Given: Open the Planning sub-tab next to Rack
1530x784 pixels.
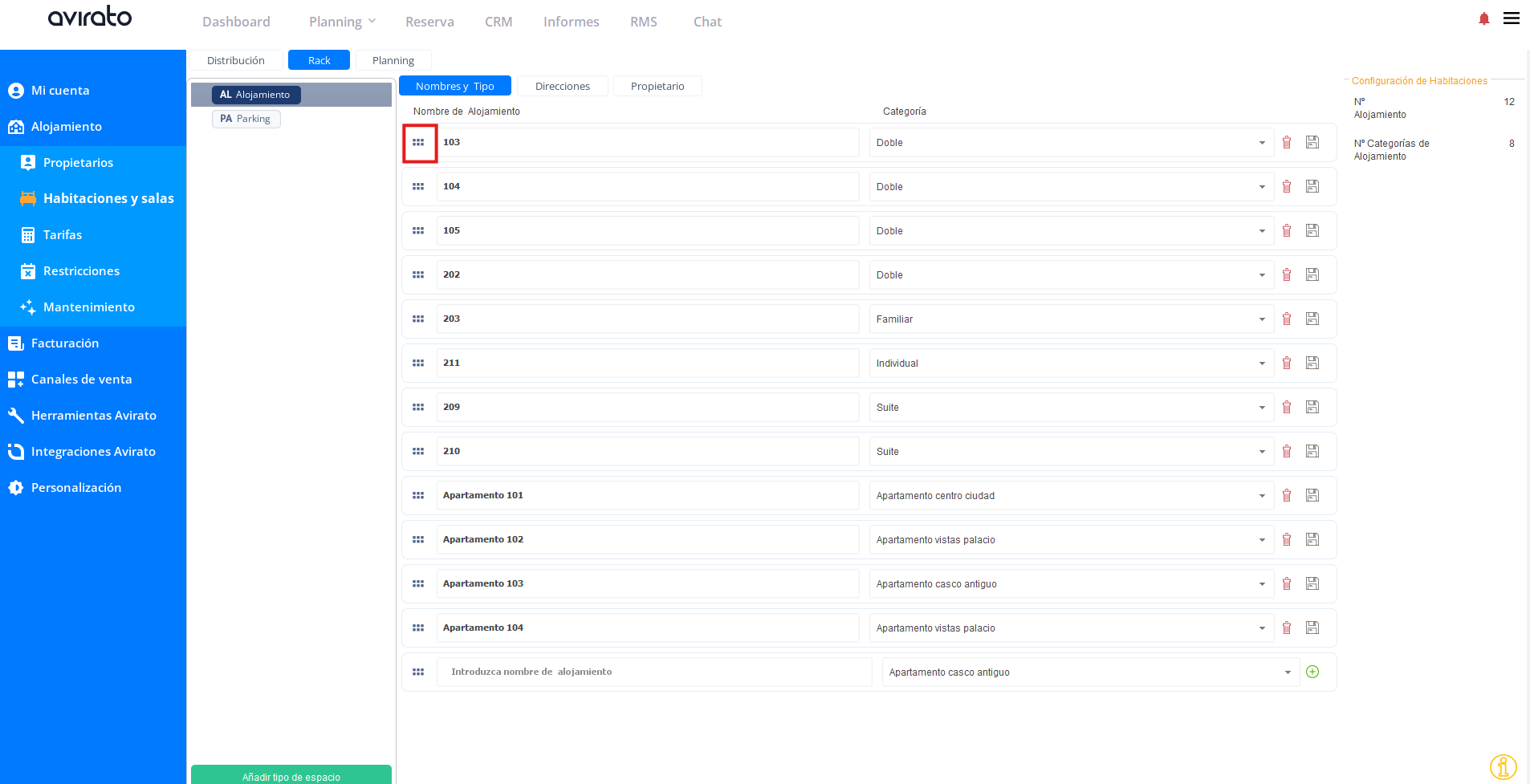Looking at the screenshot, I should [x=393, y=60].
